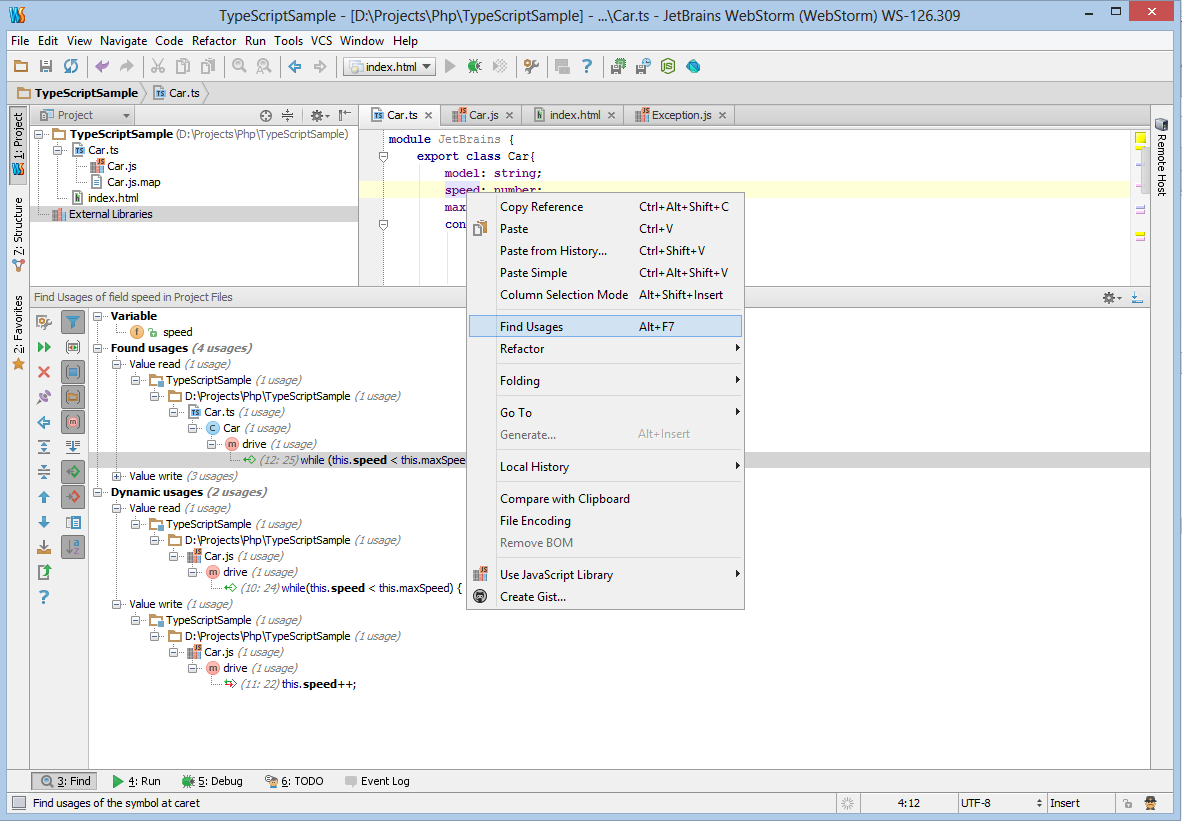Open the Event Log tool window
Image resolution: width=1182 pixels, height=821 pixels.
(377, 781)
